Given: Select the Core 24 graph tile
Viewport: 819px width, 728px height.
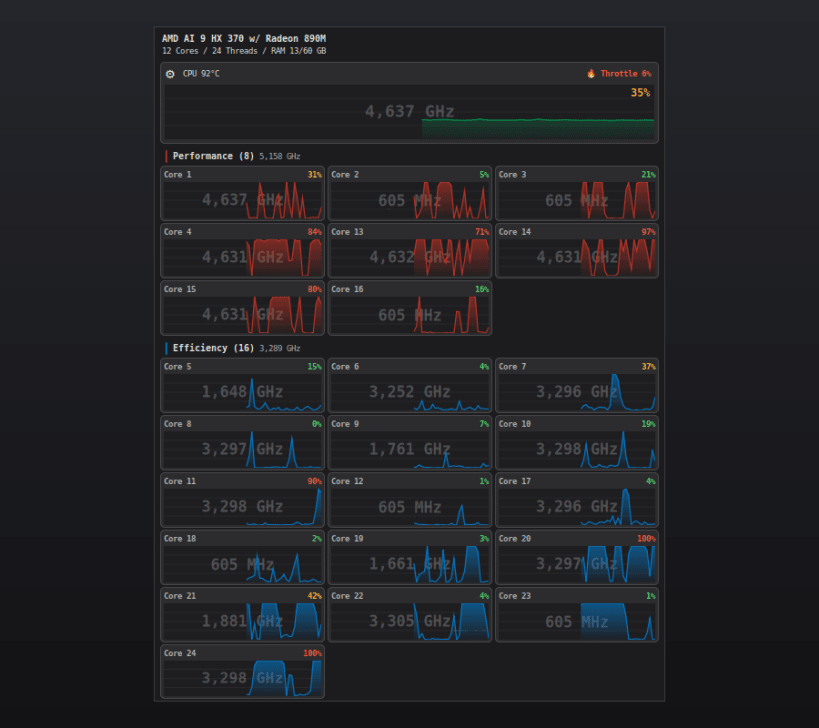Looking at the screenshot, I should [x=242, y=672].
